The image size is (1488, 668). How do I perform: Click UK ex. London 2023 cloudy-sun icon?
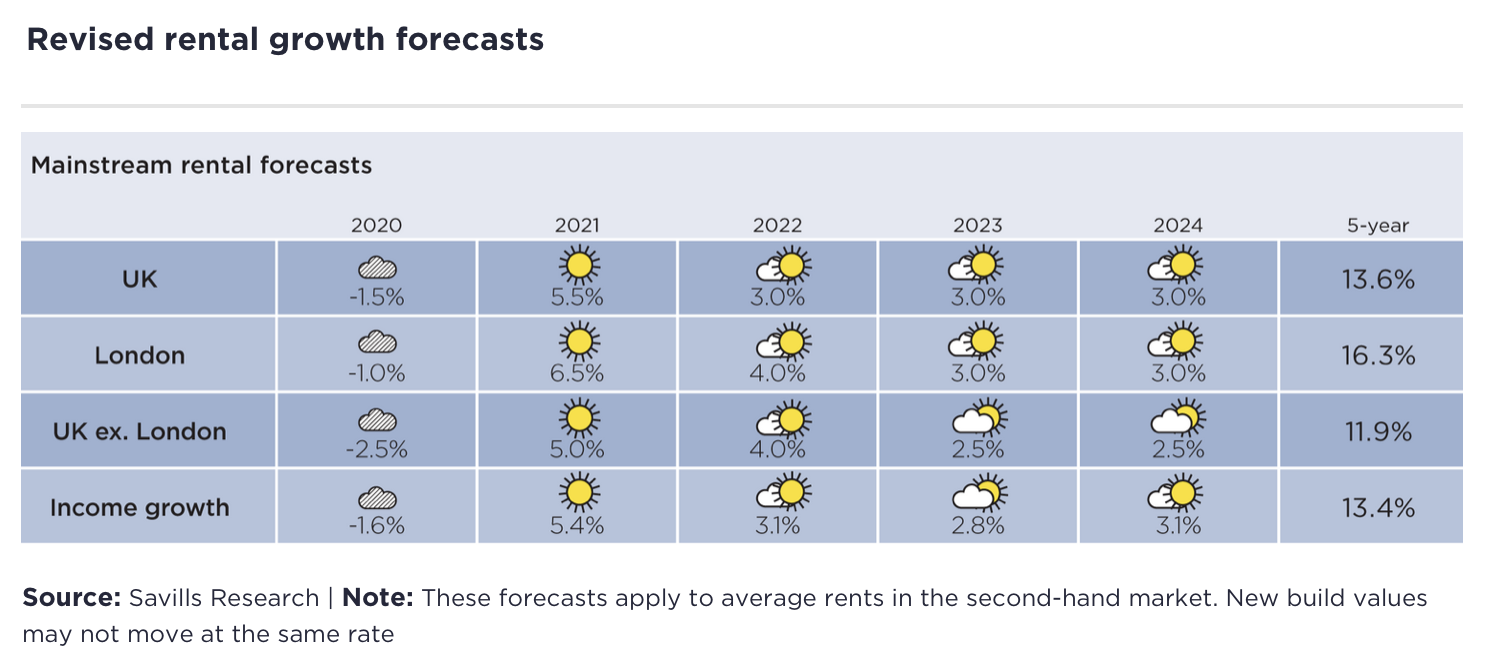pyautogui.click(x=978, y=418)
